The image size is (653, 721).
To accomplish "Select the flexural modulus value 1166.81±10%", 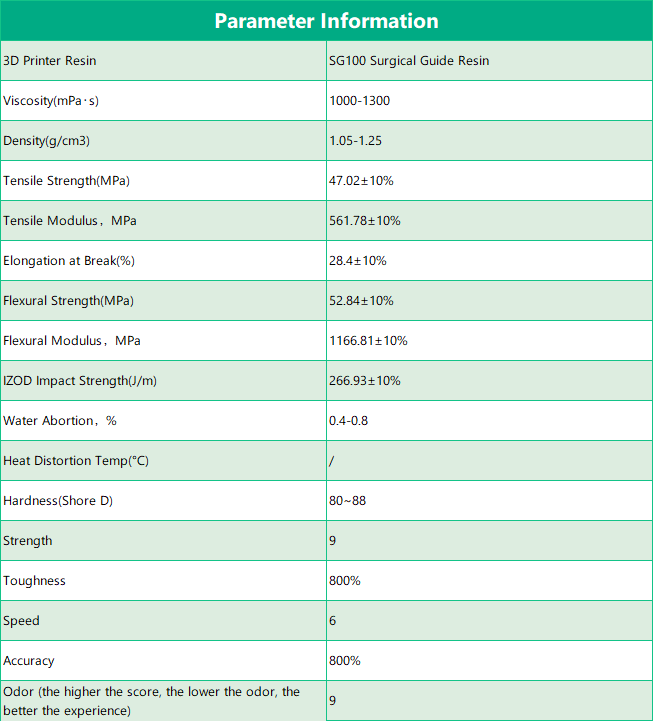I will click(x=368, y=341).
